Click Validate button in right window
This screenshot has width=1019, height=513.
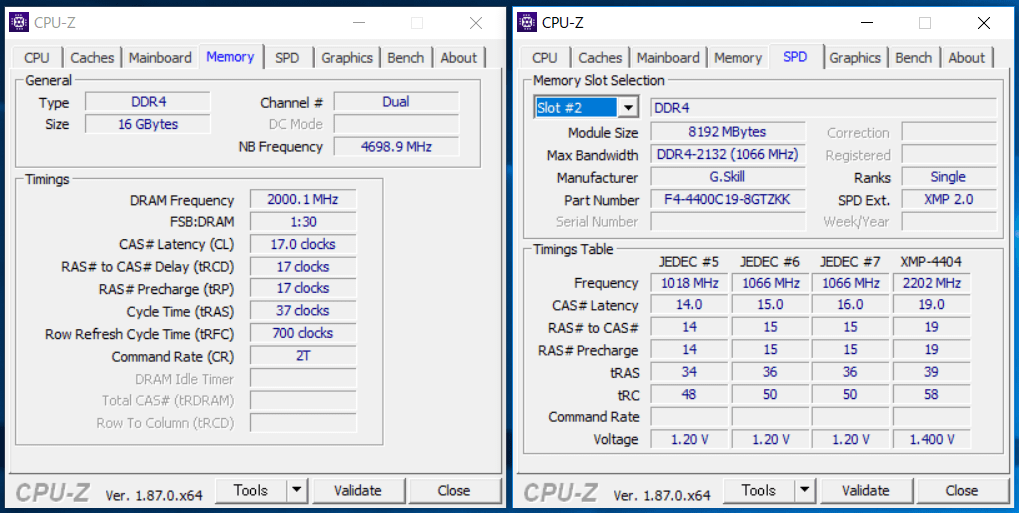pos(866,490)
